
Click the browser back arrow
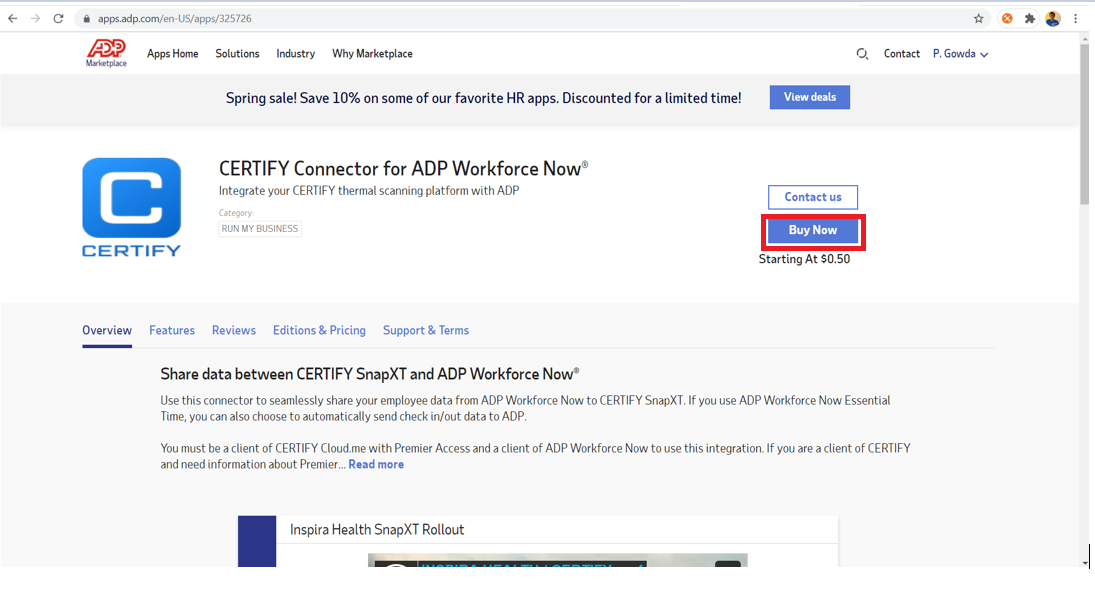pos(13,19)
